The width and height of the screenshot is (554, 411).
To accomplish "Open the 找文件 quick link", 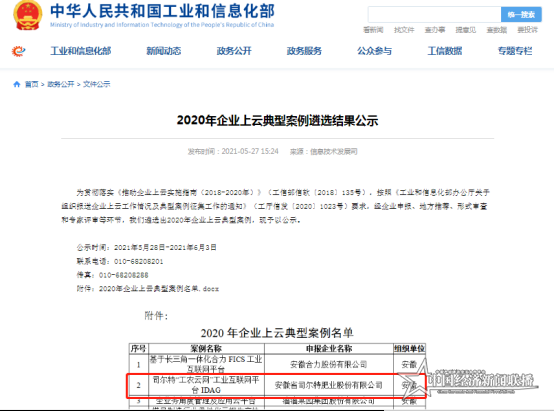I will 404,30.
